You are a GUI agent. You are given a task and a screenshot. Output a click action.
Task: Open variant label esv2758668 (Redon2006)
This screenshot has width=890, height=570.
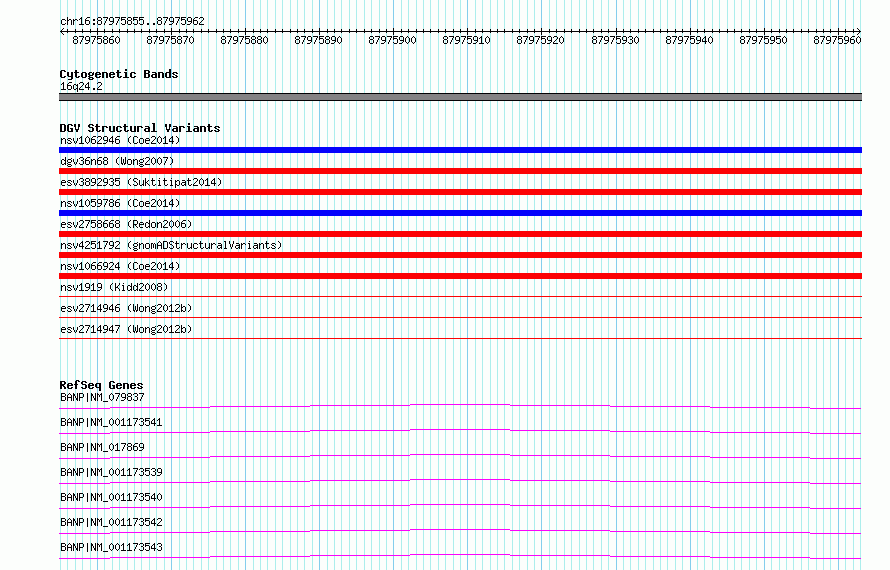(126, 224)
